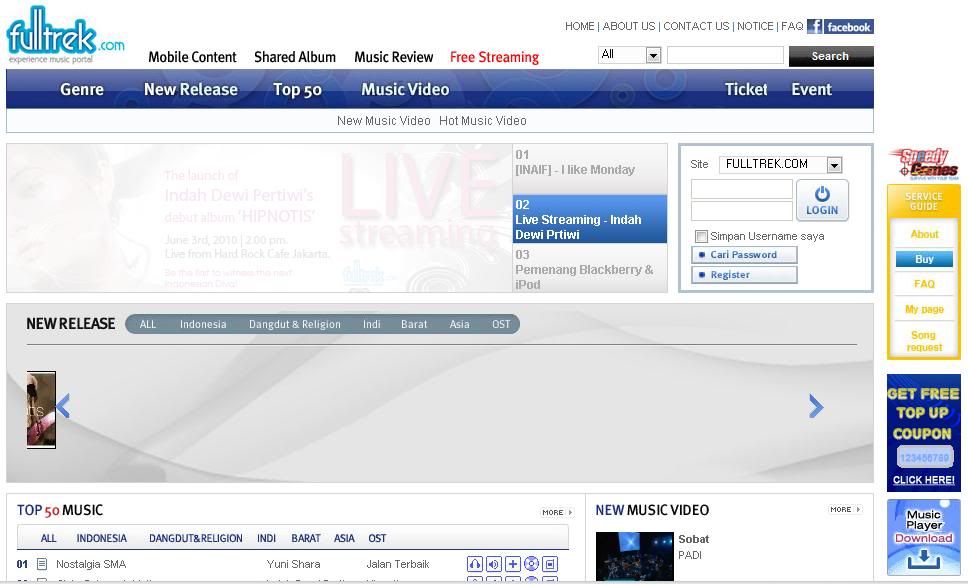Click Song request in Service Guide
968x584 pixels.
click(x=924, y=341)
